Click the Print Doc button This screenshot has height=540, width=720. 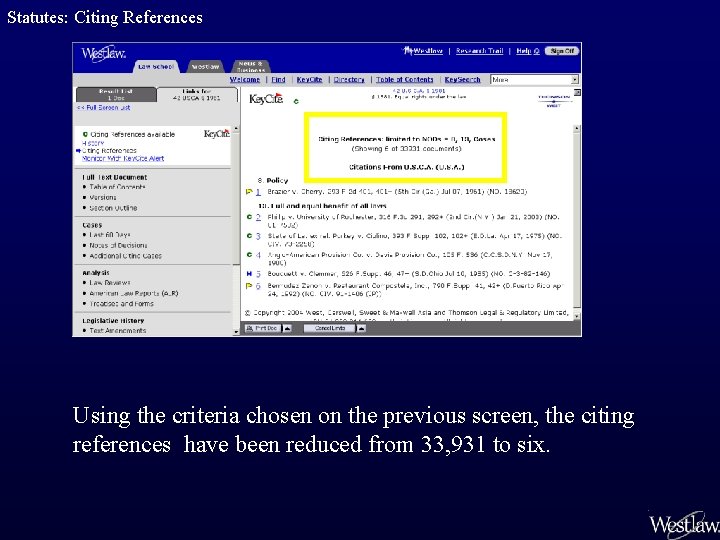(262, 328)
